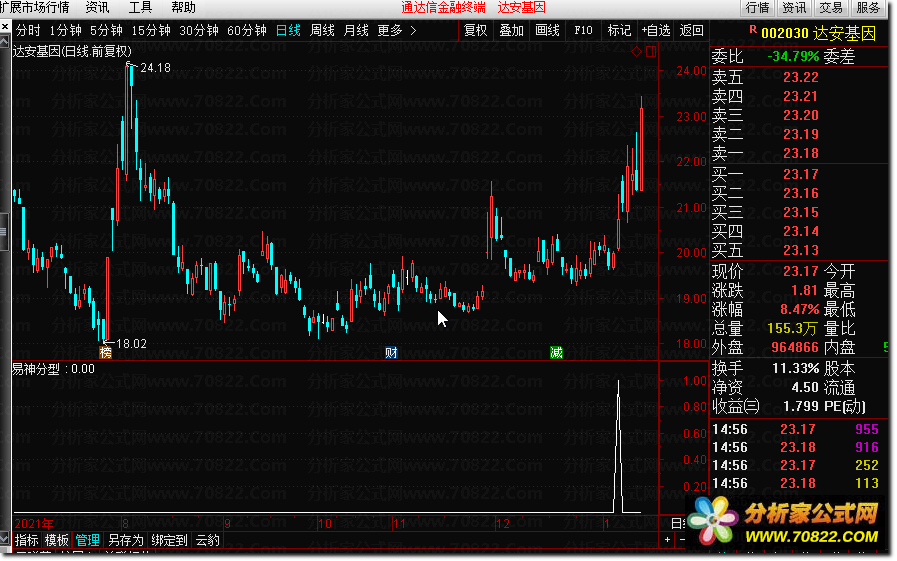Click the 减 holdings reduction marker
The width and height of the screenshot is (897, 561).
click(556, 352)
